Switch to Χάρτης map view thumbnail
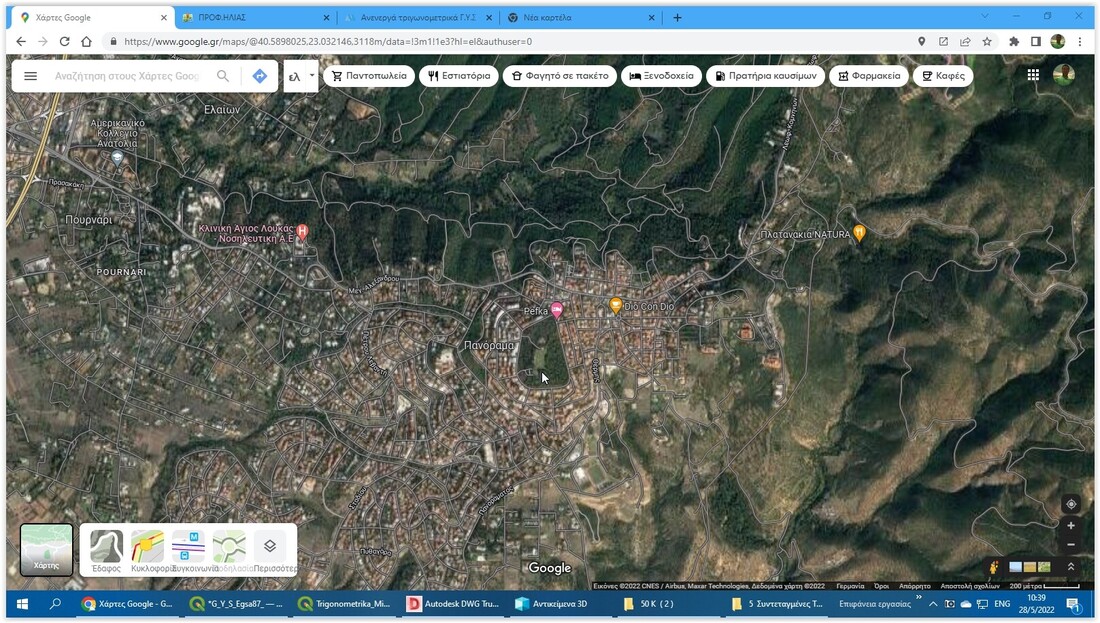The width and height of the screenshot is (1100, 623). [x=46, y=550]
